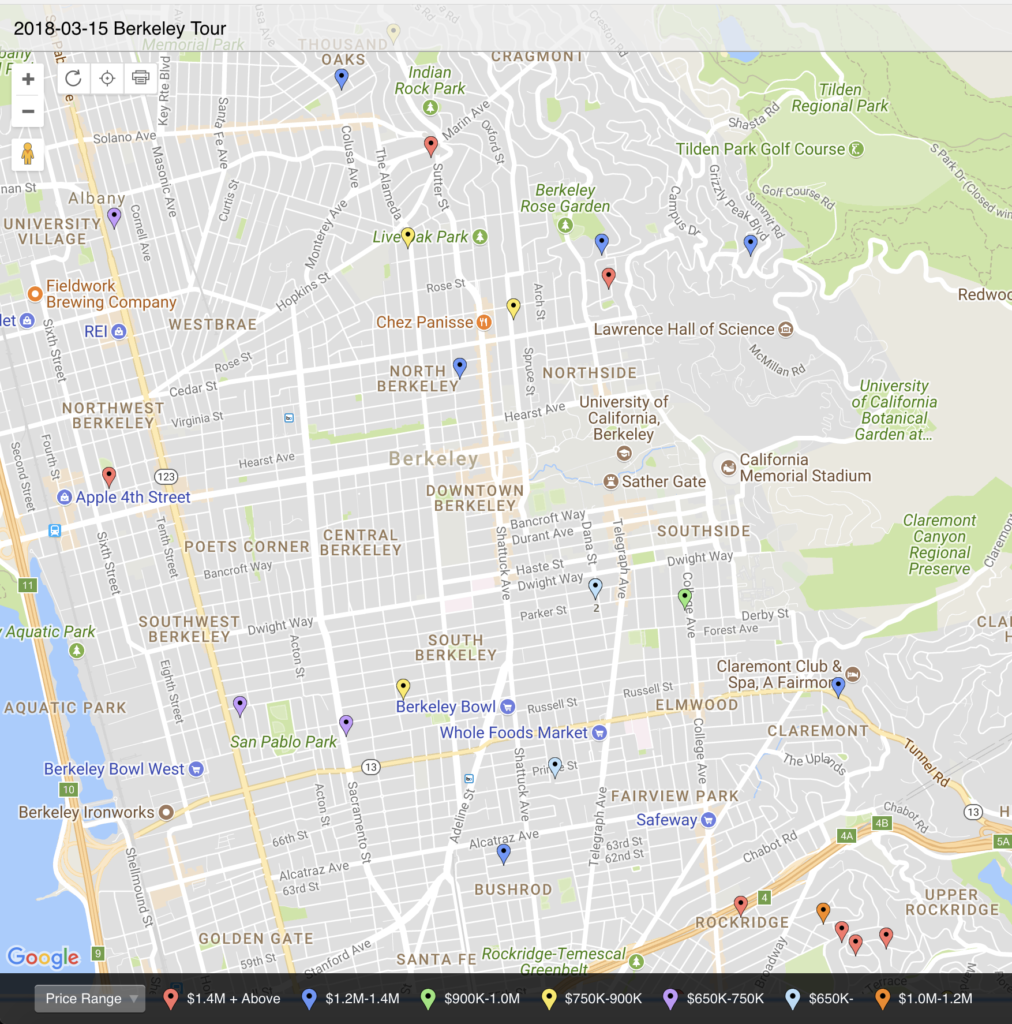Select the Street View pegman
Screen dimensions: 1012x1024
27,155
